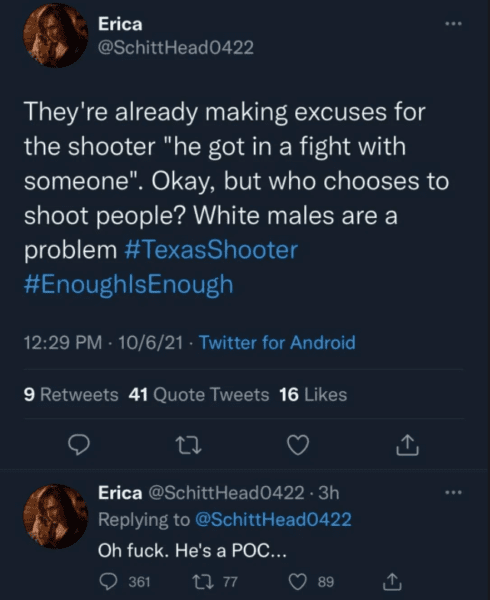Share the "He's a POC" reply
Viewport: 490px width, 600px height.
[x=392, y=581]
